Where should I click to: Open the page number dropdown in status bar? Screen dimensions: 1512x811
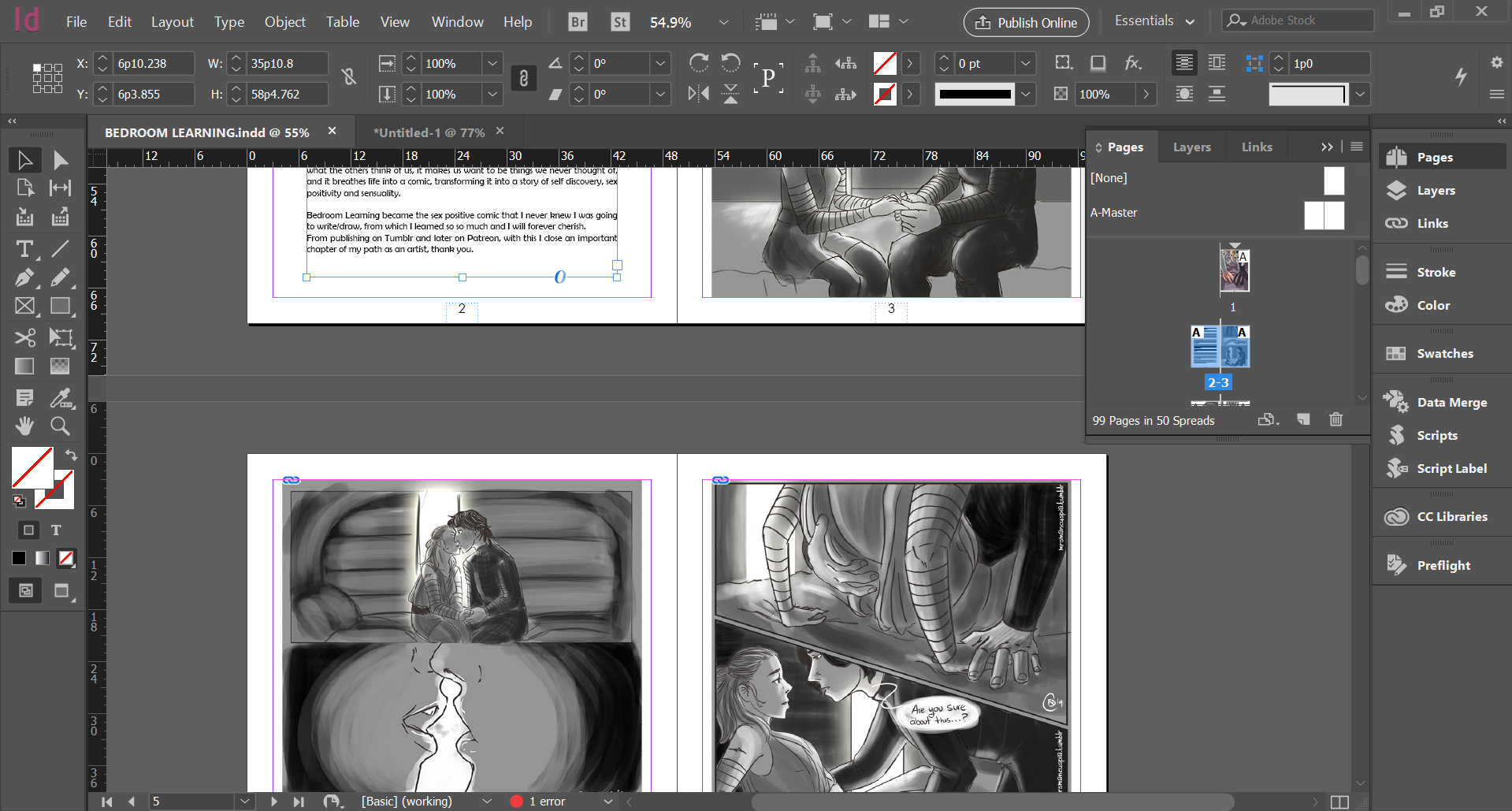click(x=244, y=802)
